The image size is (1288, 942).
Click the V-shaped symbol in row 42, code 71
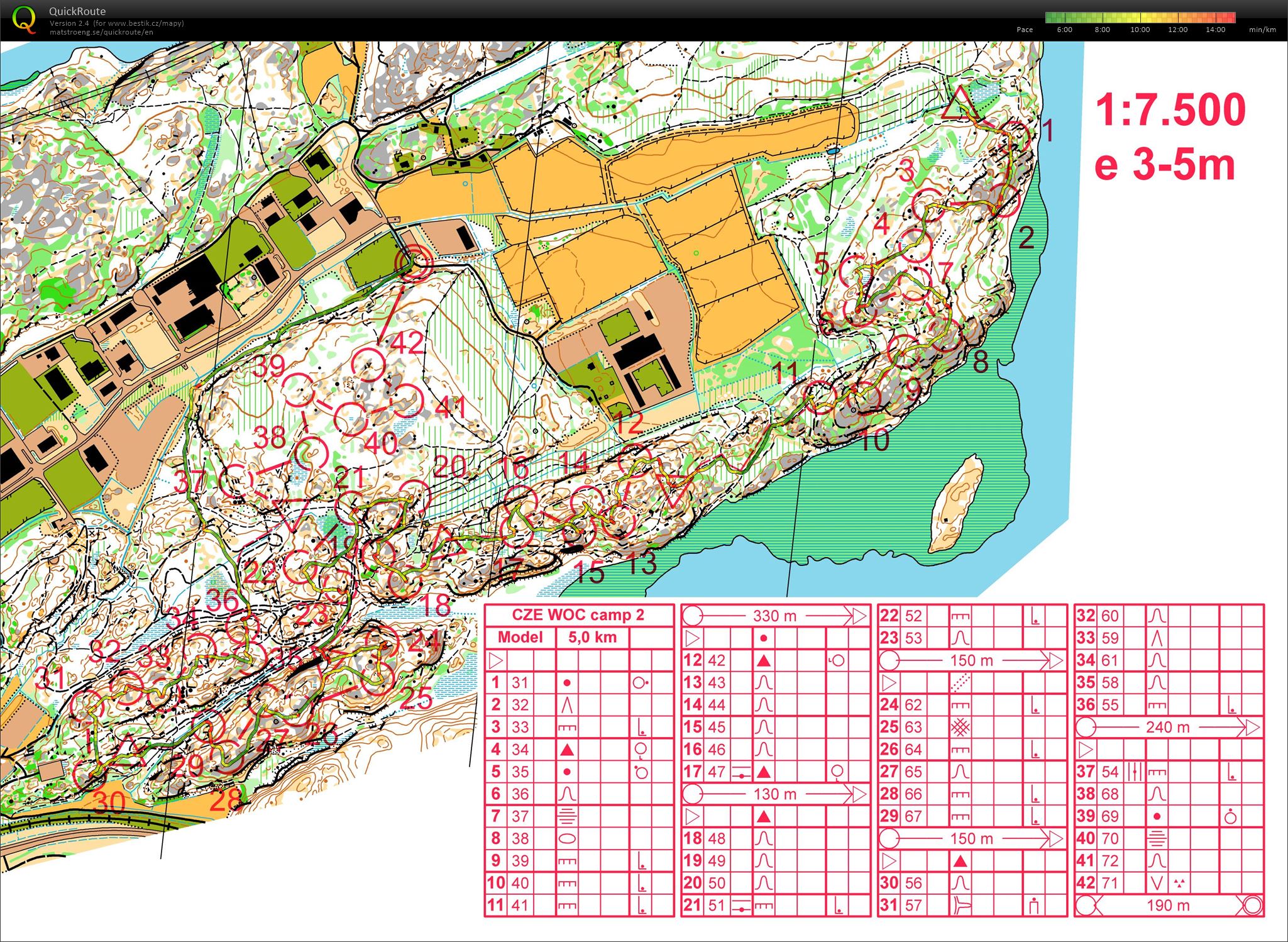point(1157,884)
